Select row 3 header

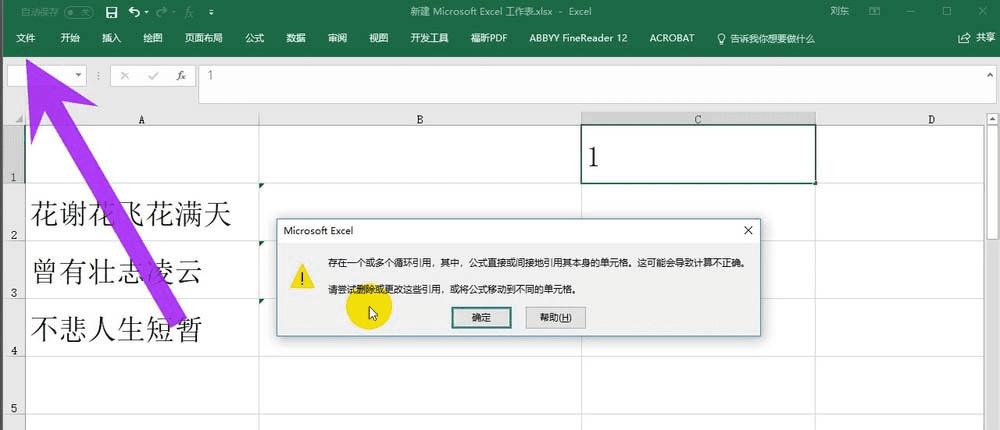(x=13, y=270)
